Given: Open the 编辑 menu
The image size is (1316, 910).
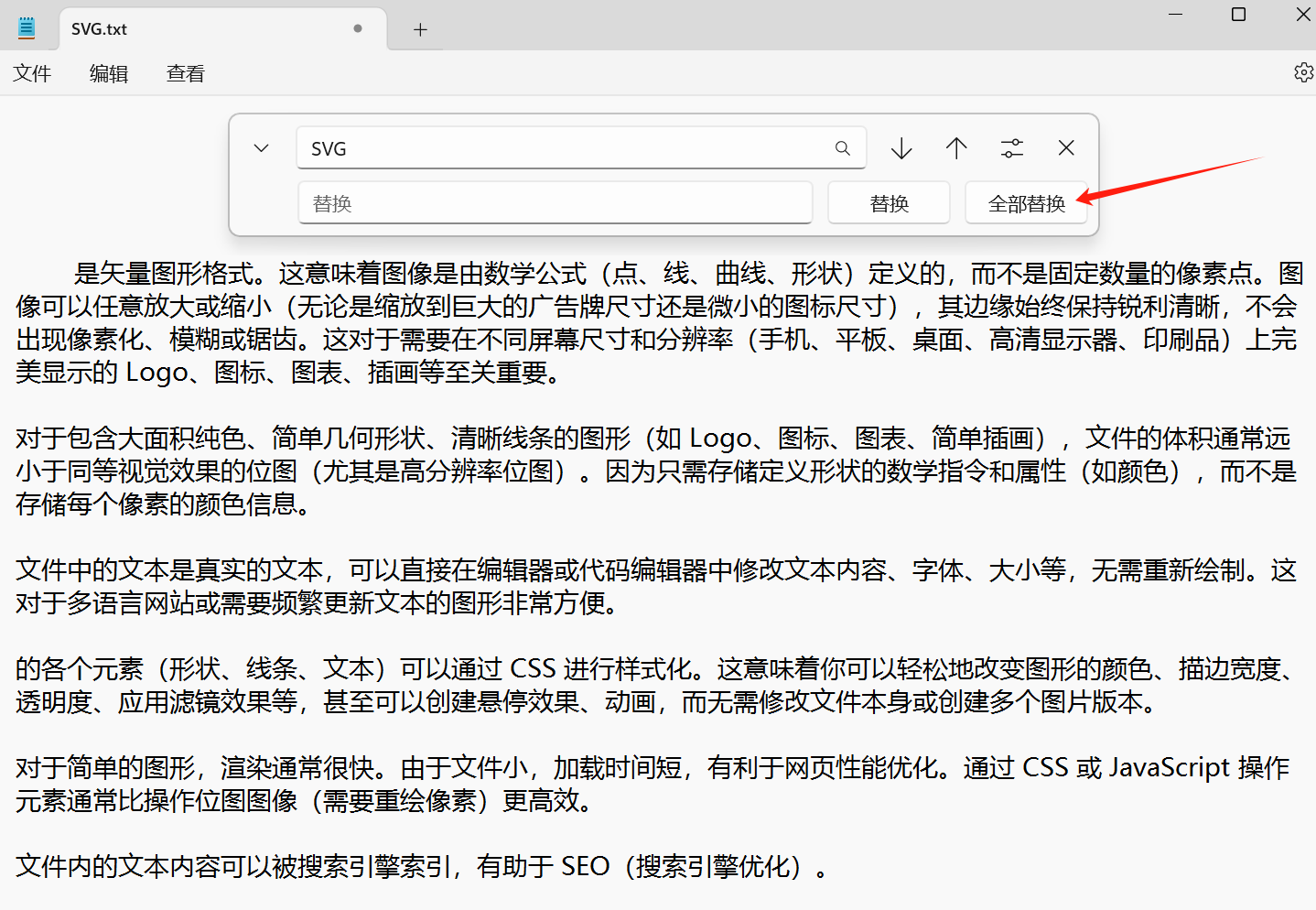Looking at the screenshot, I should pyautogui.click(x=109, y=72).
